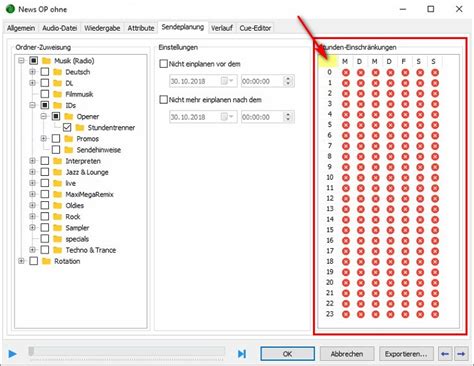Image resolution: width=474 pixels, height=366 pixels.
Task: Select the Techno & Trance tree item
Action: (x=91, y=250)
